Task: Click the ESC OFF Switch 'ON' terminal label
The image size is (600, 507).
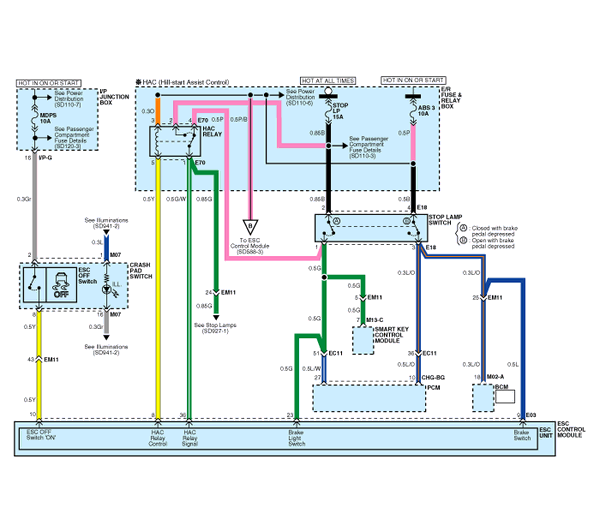Action: point(41,435)
